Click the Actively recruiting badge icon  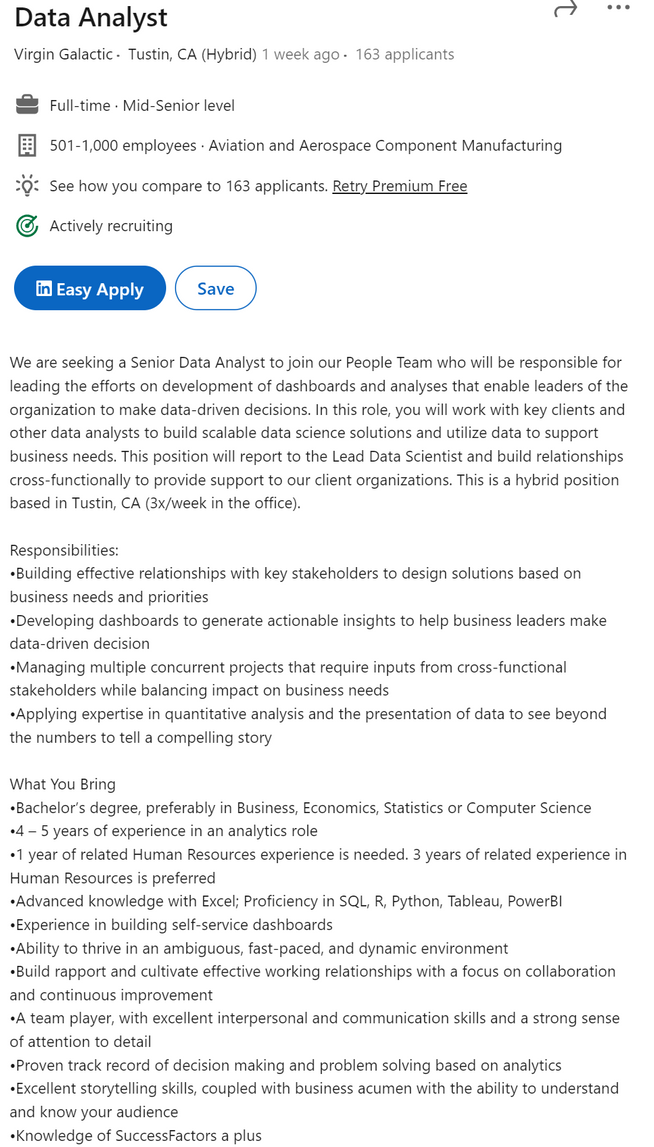[x=27, y=226]
